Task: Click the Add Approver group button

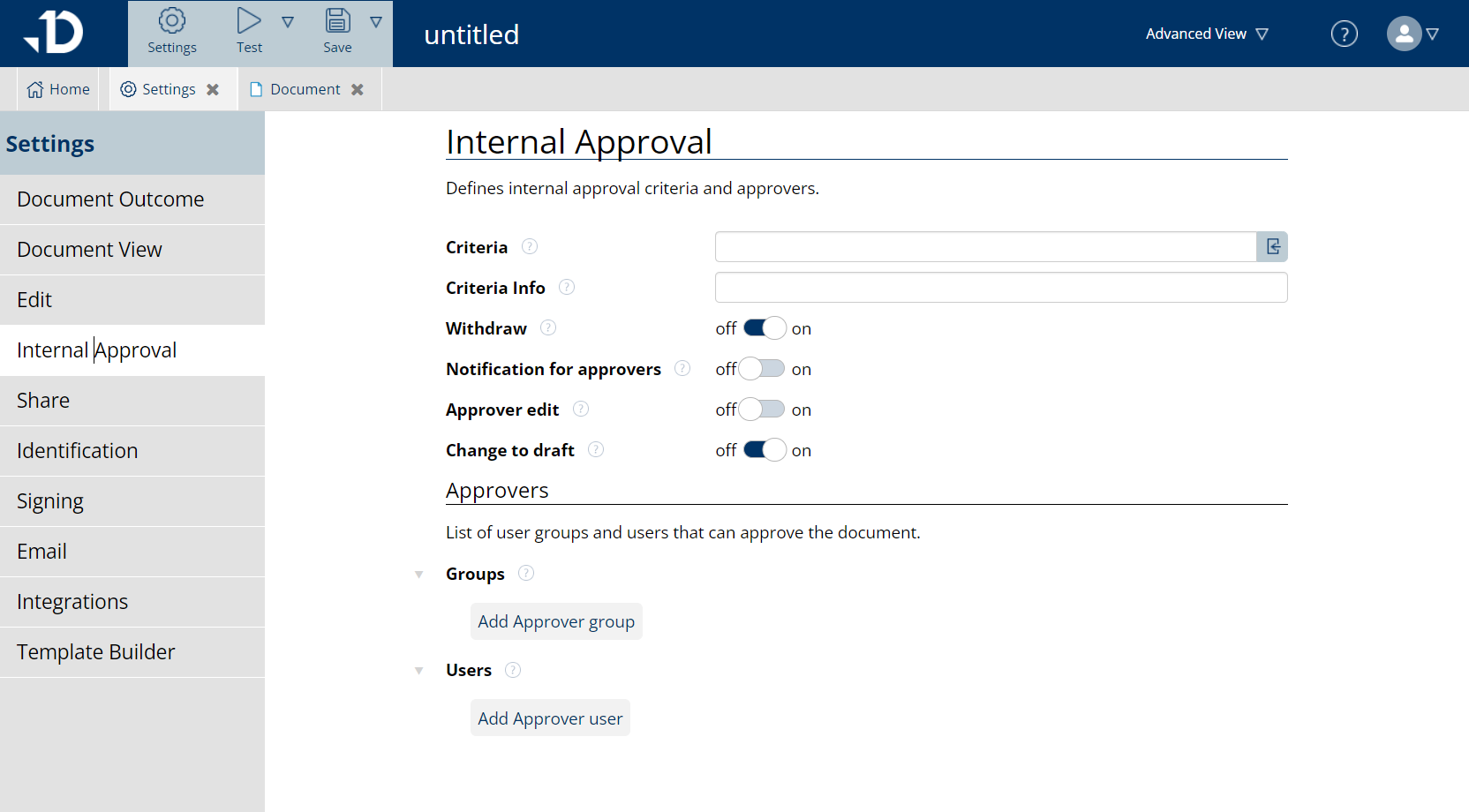Action: [556, 621]
